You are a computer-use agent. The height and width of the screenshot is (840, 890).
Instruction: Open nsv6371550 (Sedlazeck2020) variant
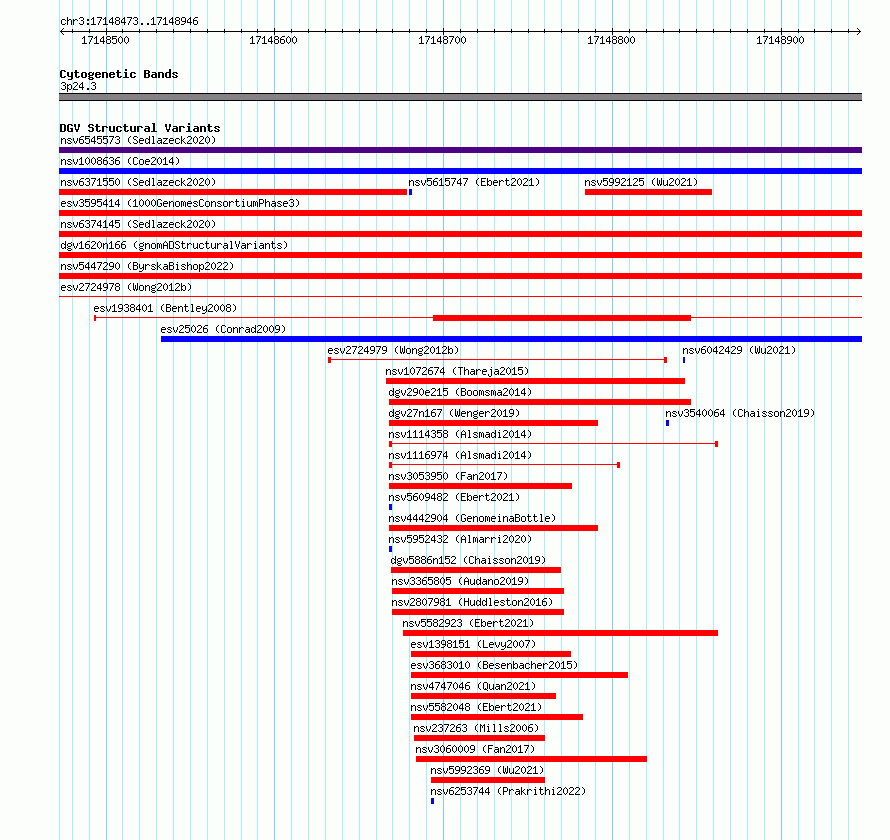[138, 182]
